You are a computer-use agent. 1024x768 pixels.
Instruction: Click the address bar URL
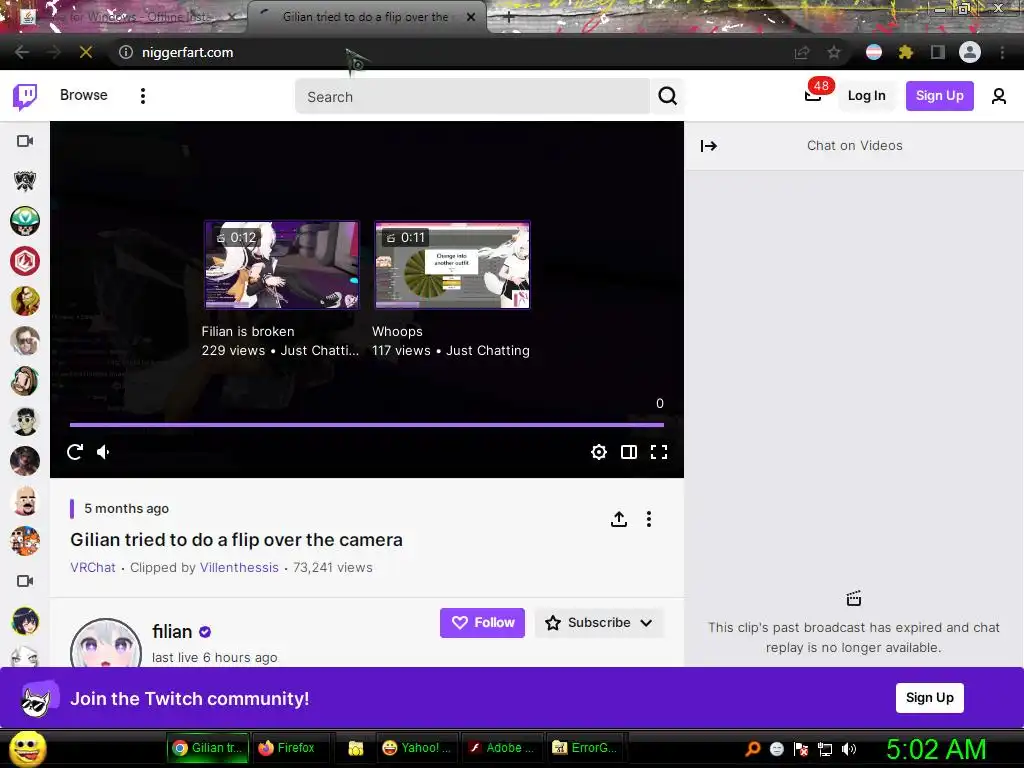tap(187, 52)
